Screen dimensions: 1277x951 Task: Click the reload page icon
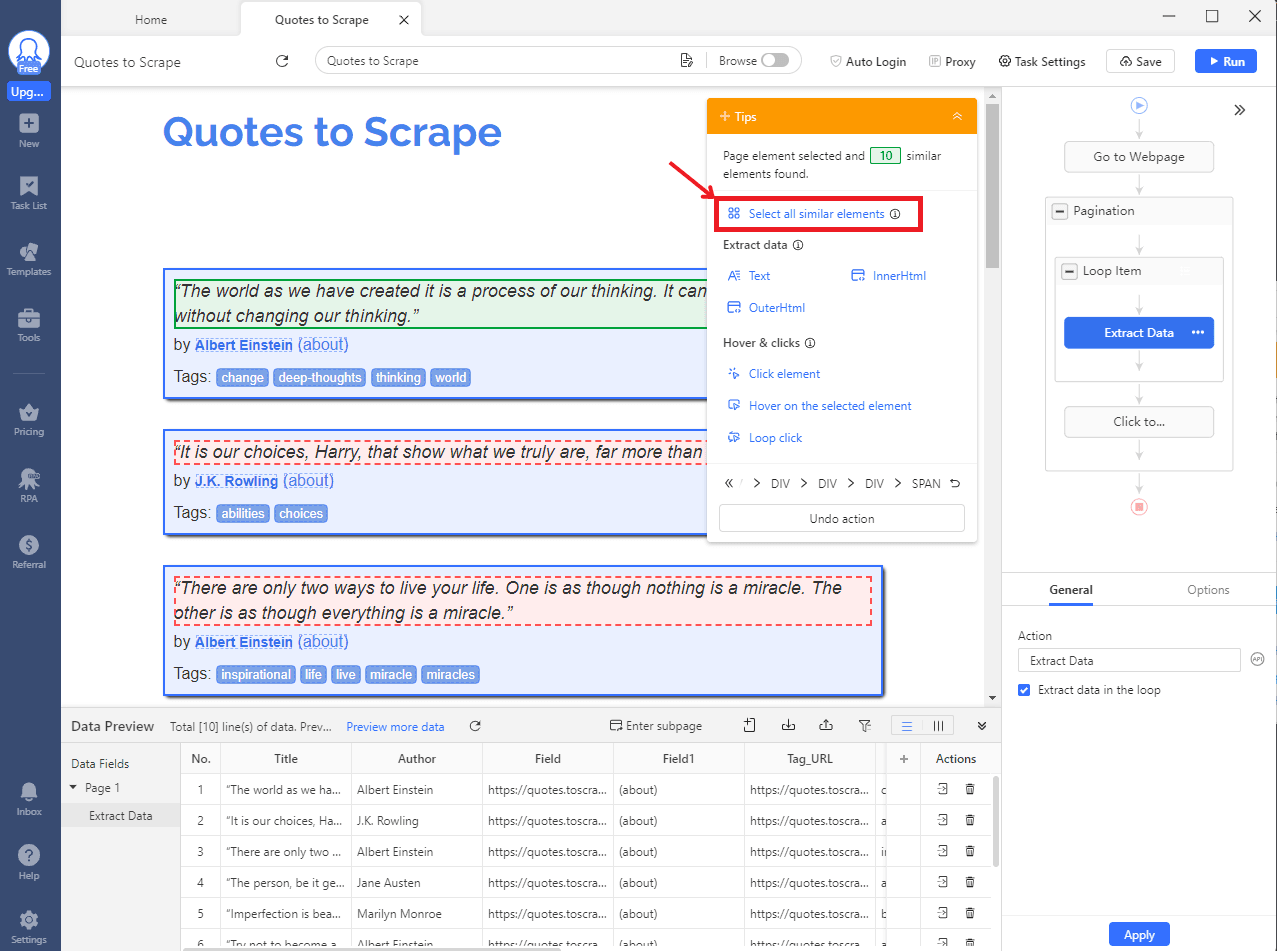coord(282,61)
